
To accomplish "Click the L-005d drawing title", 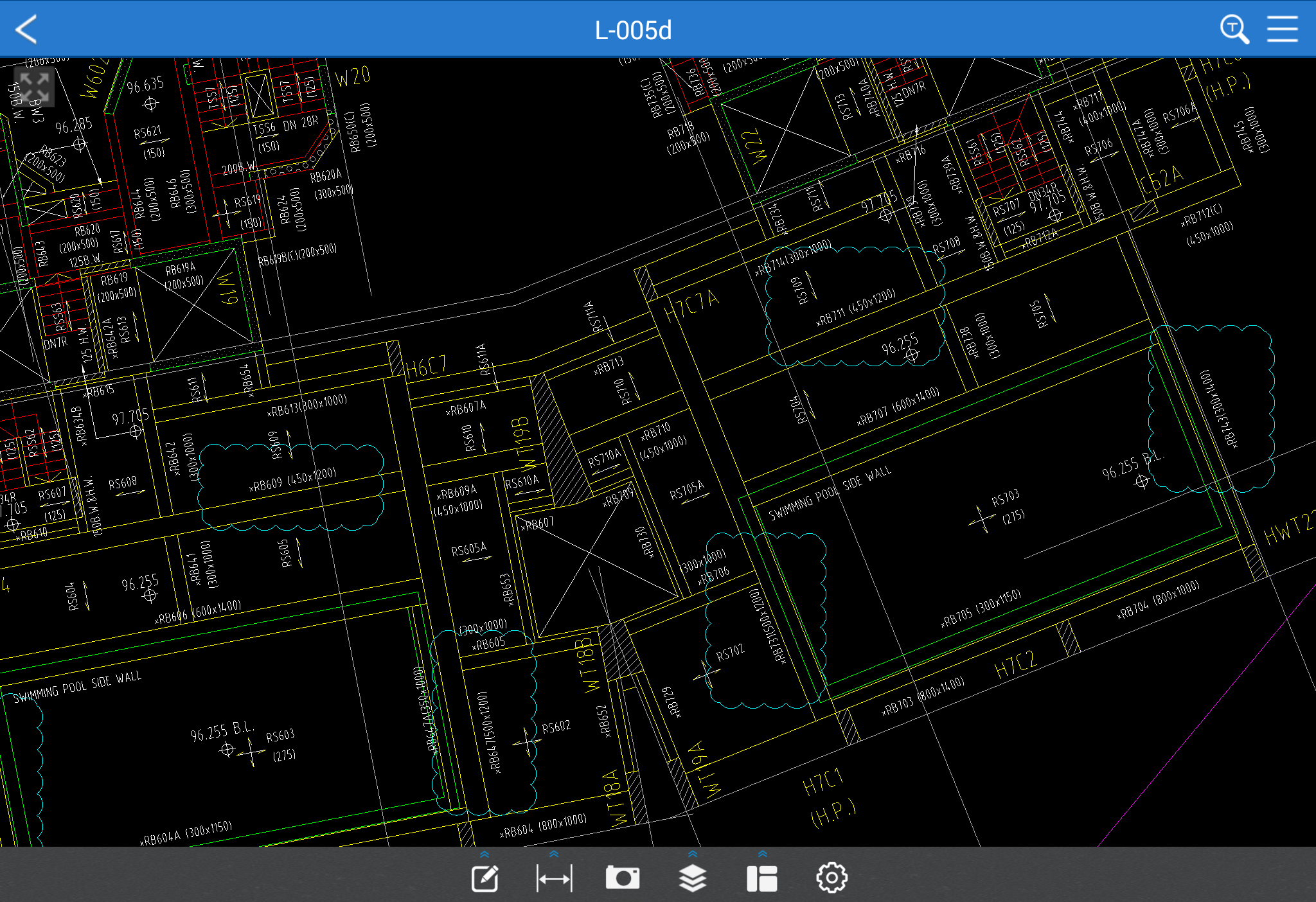I will pyautogui.click(x=633, y=30).
